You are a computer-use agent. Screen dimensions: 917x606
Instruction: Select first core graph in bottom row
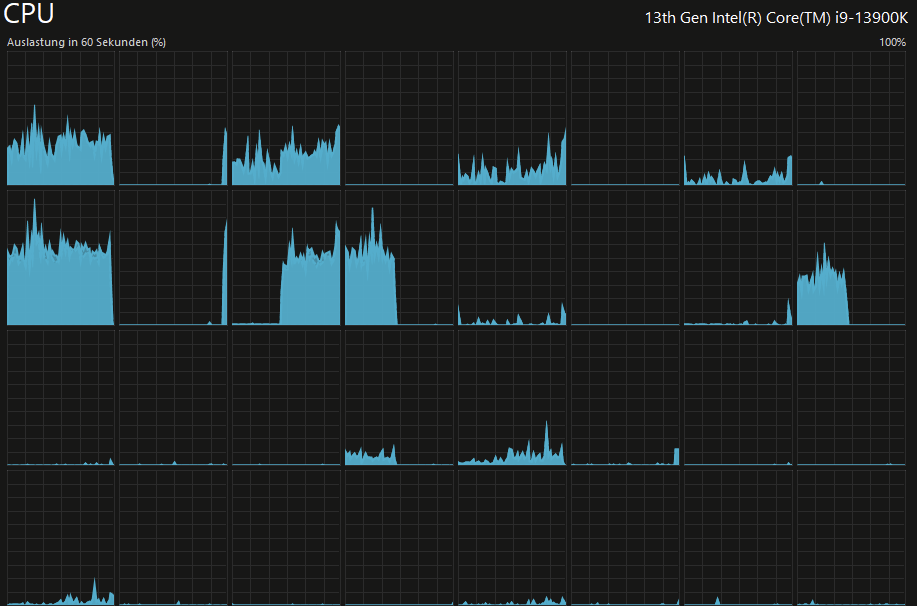(x=61, y=538)
